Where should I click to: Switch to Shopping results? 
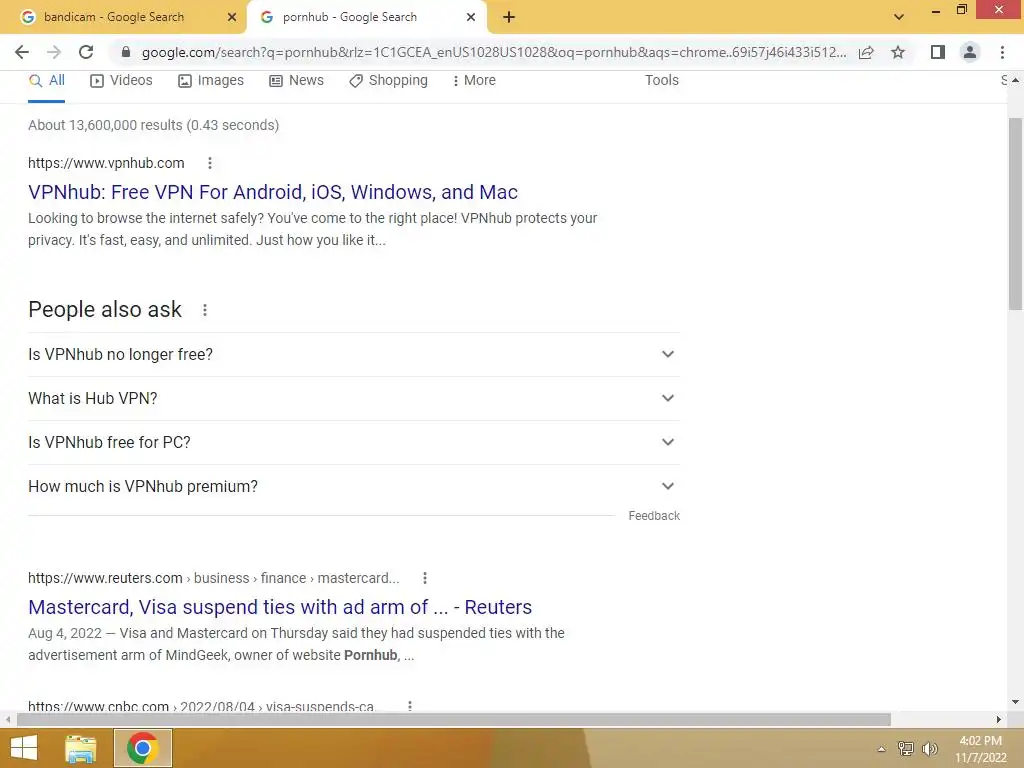[389, 80]
